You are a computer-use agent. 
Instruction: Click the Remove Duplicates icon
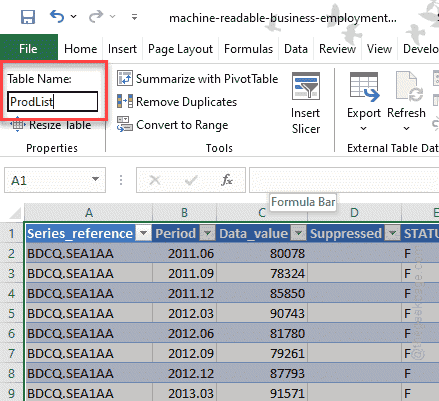[x=125, y=101]
